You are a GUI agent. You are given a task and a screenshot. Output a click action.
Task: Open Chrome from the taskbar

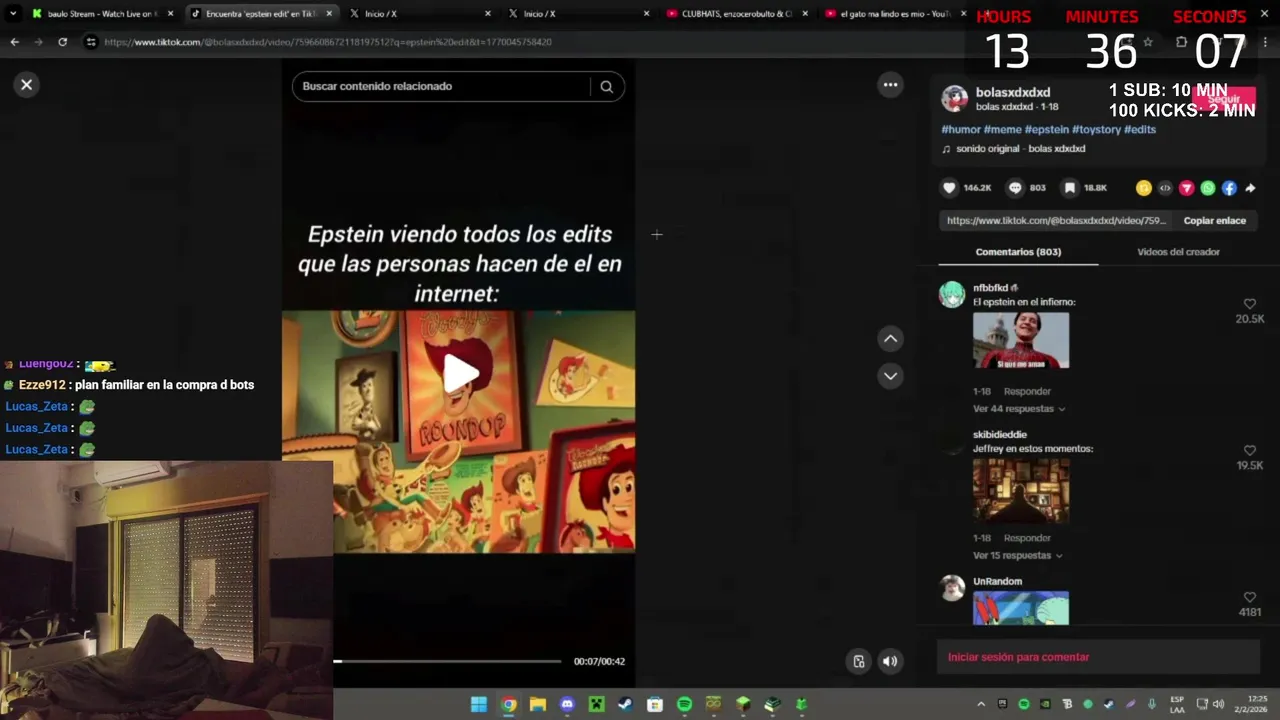coord(508,704)
